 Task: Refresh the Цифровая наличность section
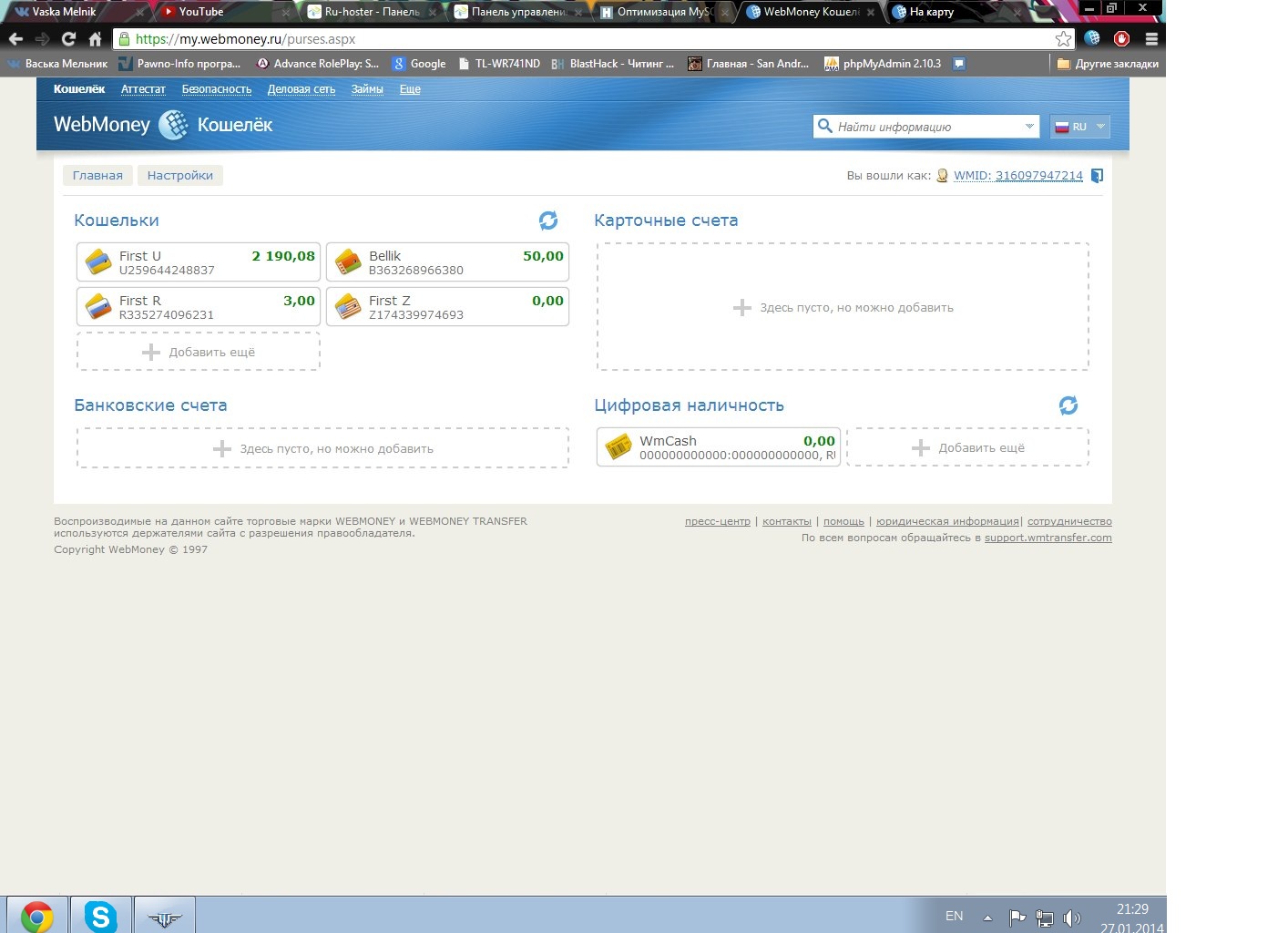[x=1068, y=405]
